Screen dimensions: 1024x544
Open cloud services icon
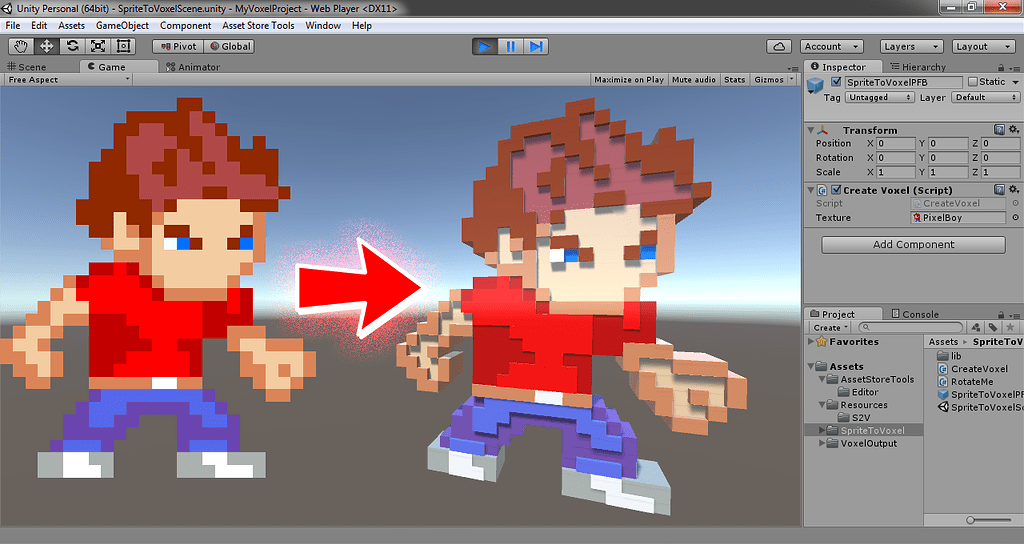click(779, 46)
